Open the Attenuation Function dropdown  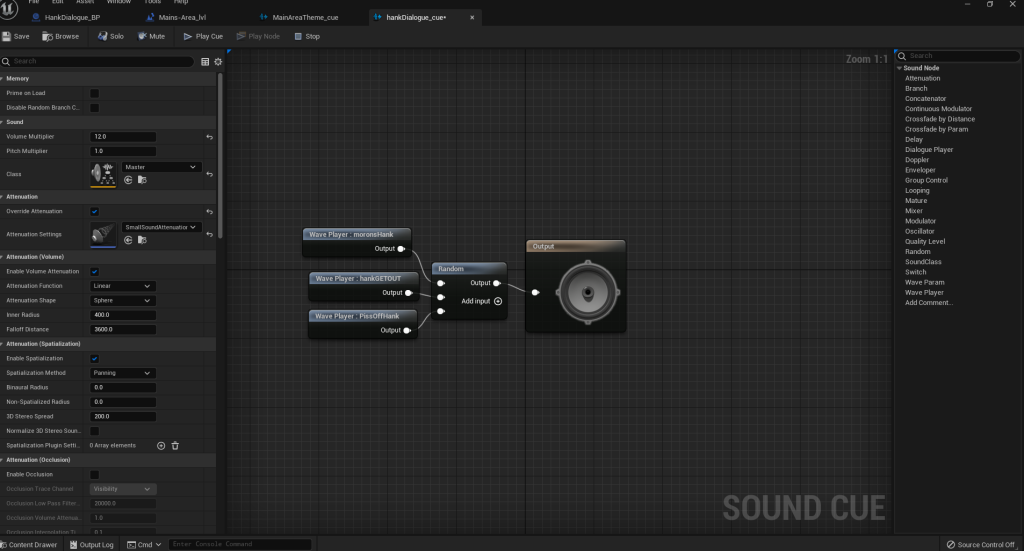(x=122, y=286)
